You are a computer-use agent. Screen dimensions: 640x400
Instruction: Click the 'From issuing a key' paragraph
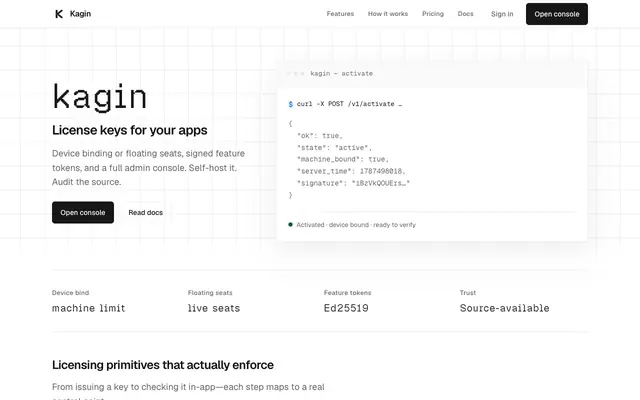(x=188, y=392)
